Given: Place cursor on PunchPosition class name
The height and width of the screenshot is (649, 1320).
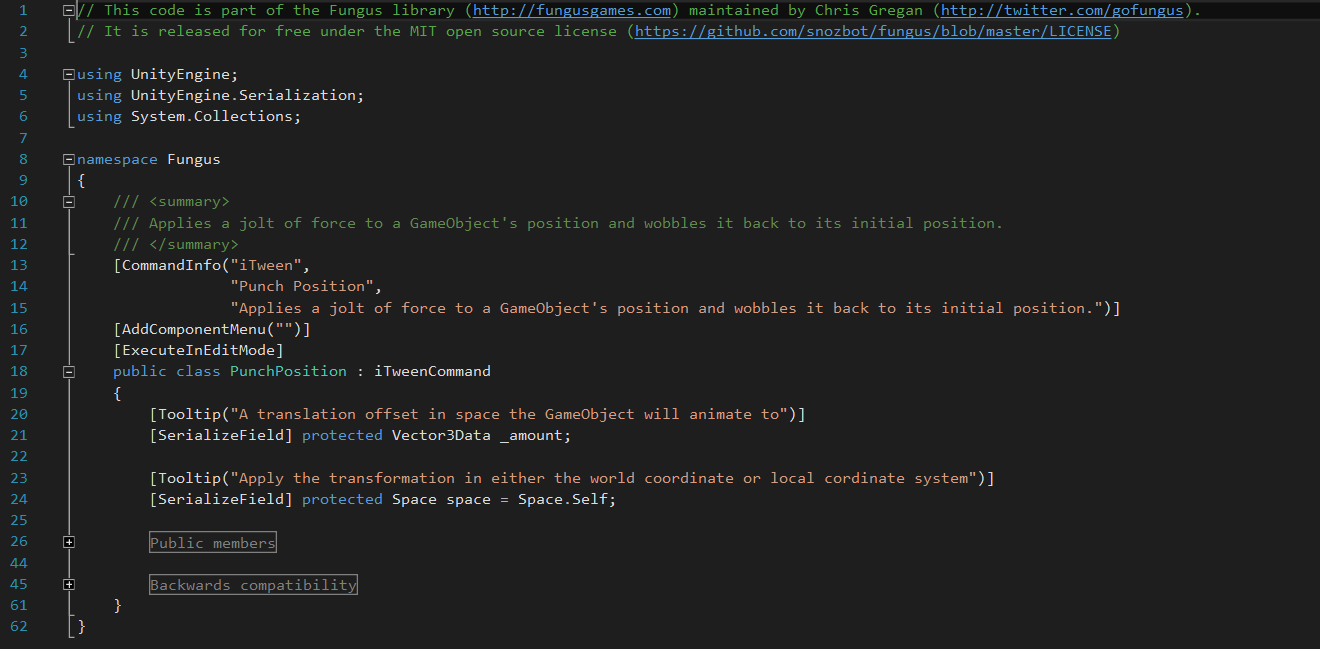Looking at the screenshot, I should point(288,371).
